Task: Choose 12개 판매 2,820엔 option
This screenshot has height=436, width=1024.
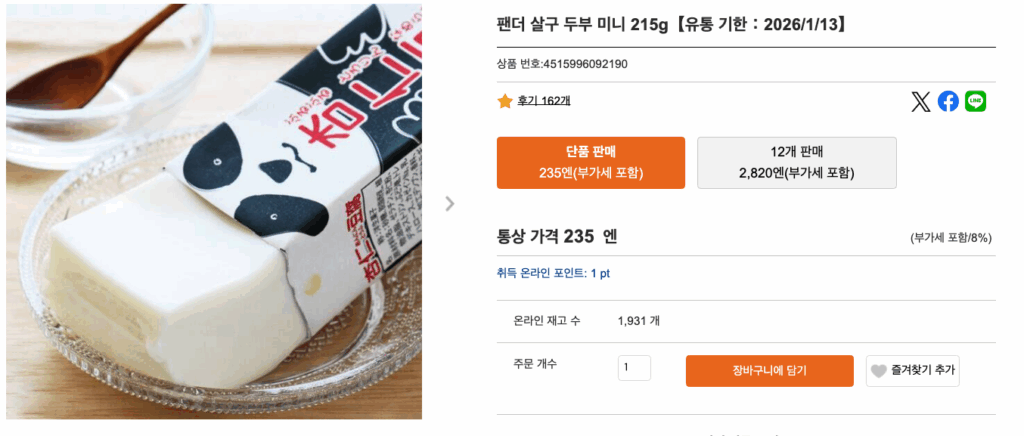Action: (796, 163)
